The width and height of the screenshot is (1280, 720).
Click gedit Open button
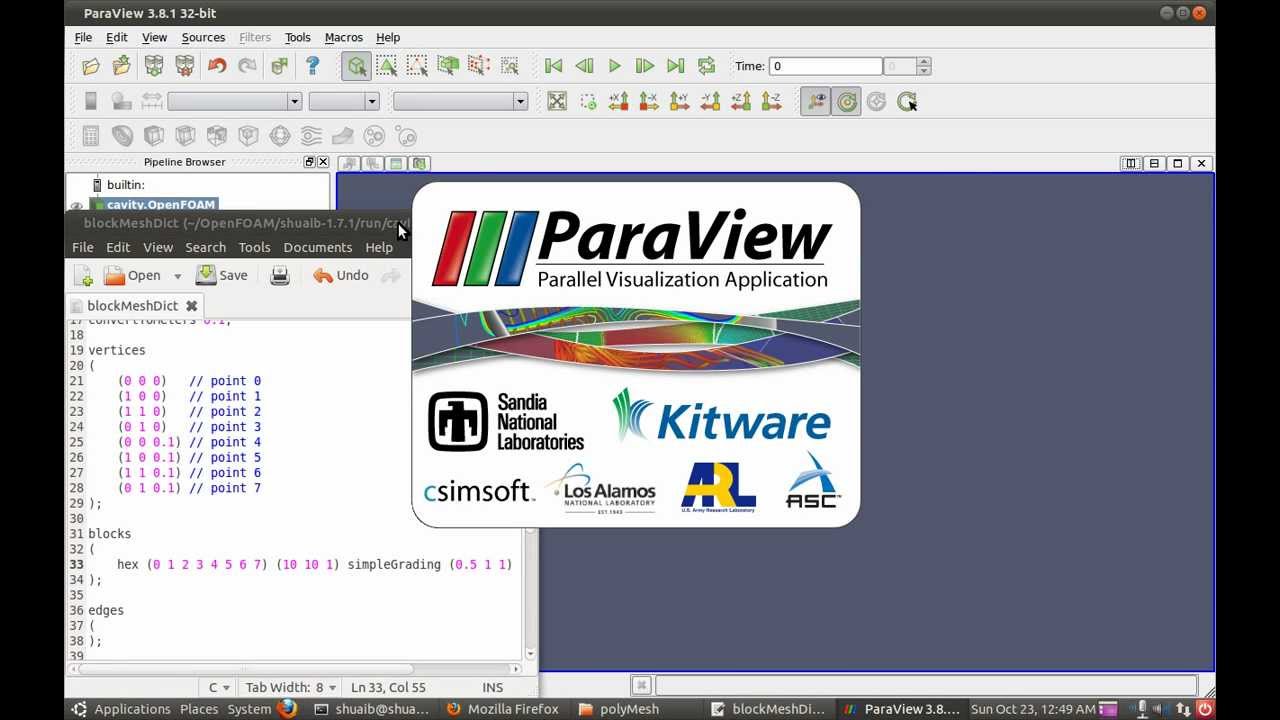click(133, 275)
